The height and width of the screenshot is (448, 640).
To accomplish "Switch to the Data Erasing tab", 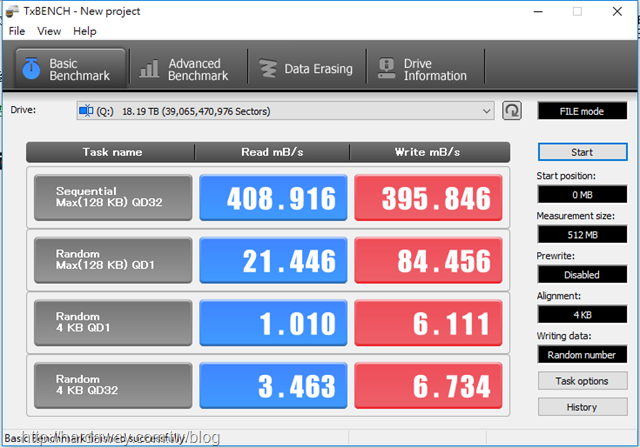I will [307, 69].
